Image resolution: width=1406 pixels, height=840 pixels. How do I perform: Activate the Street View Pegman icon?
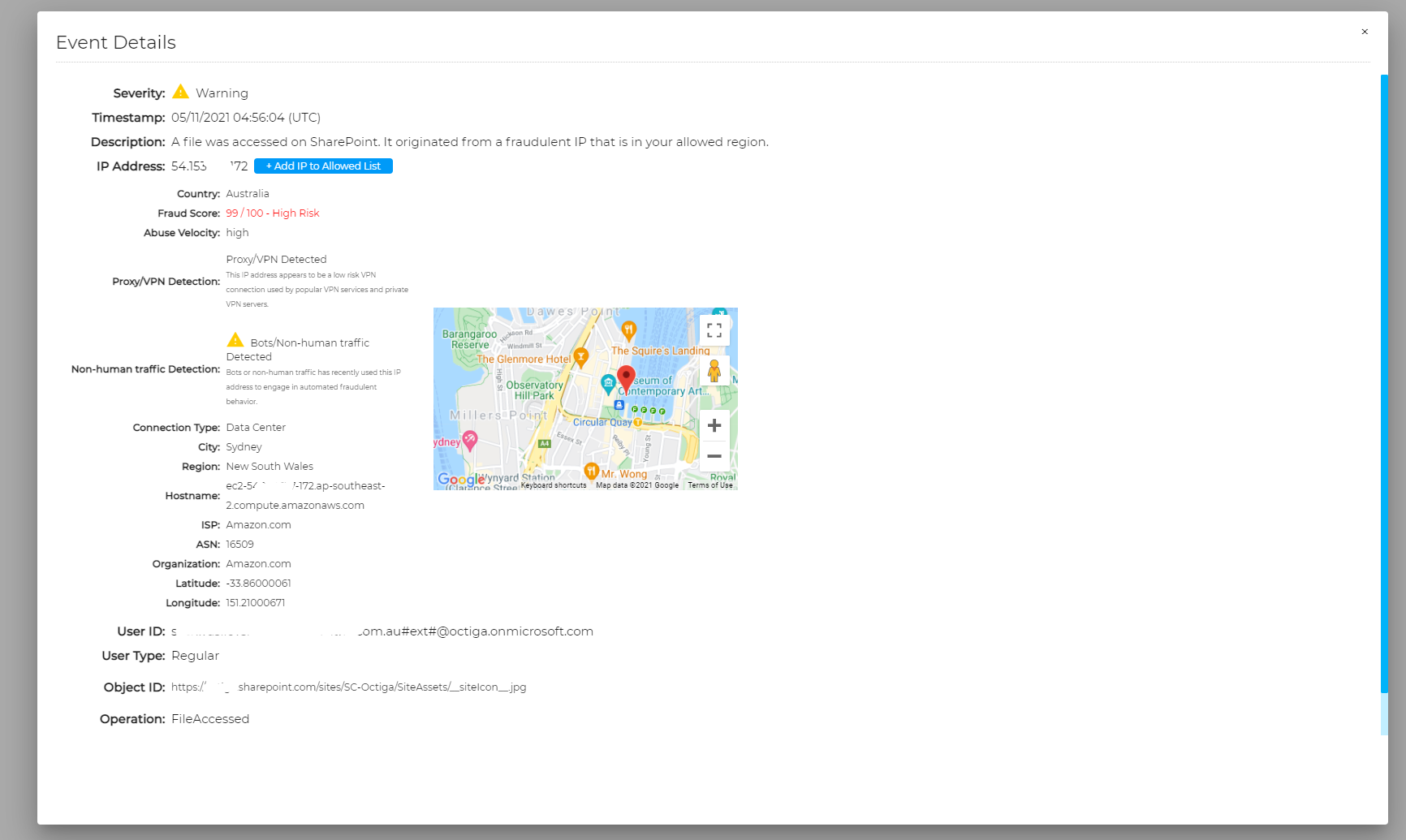click(714, 373)
